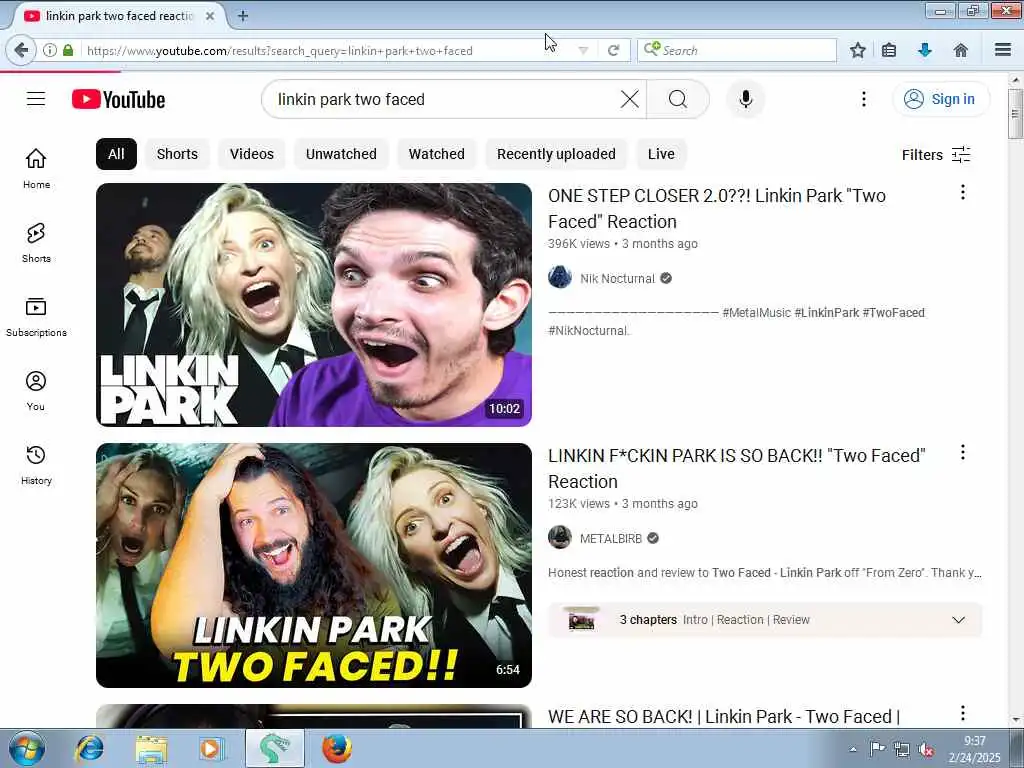Click the 3 chapters thumbnail preview
Viewport: 1024px width, 768px height.
pyautogui.click(x=581, y=619)
